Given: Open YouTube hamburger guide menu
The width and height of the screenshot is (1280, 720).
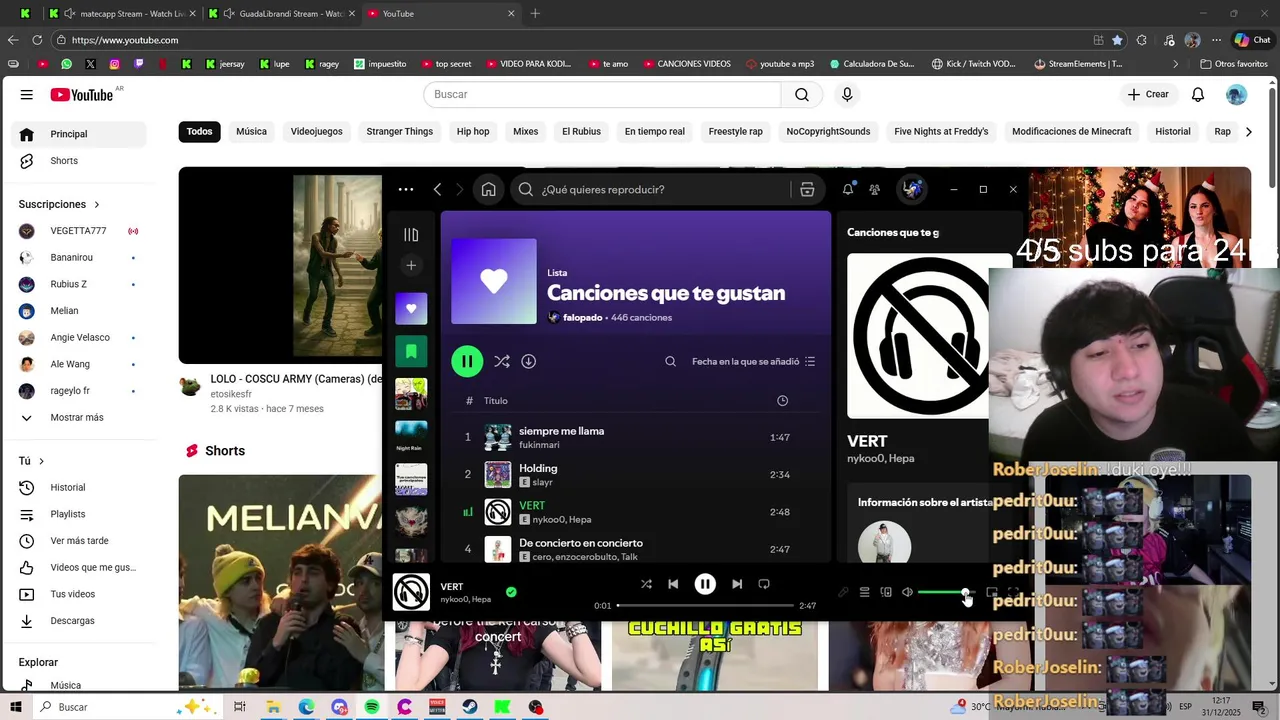Looking at the screenshot, I should (x=27, y=95).
